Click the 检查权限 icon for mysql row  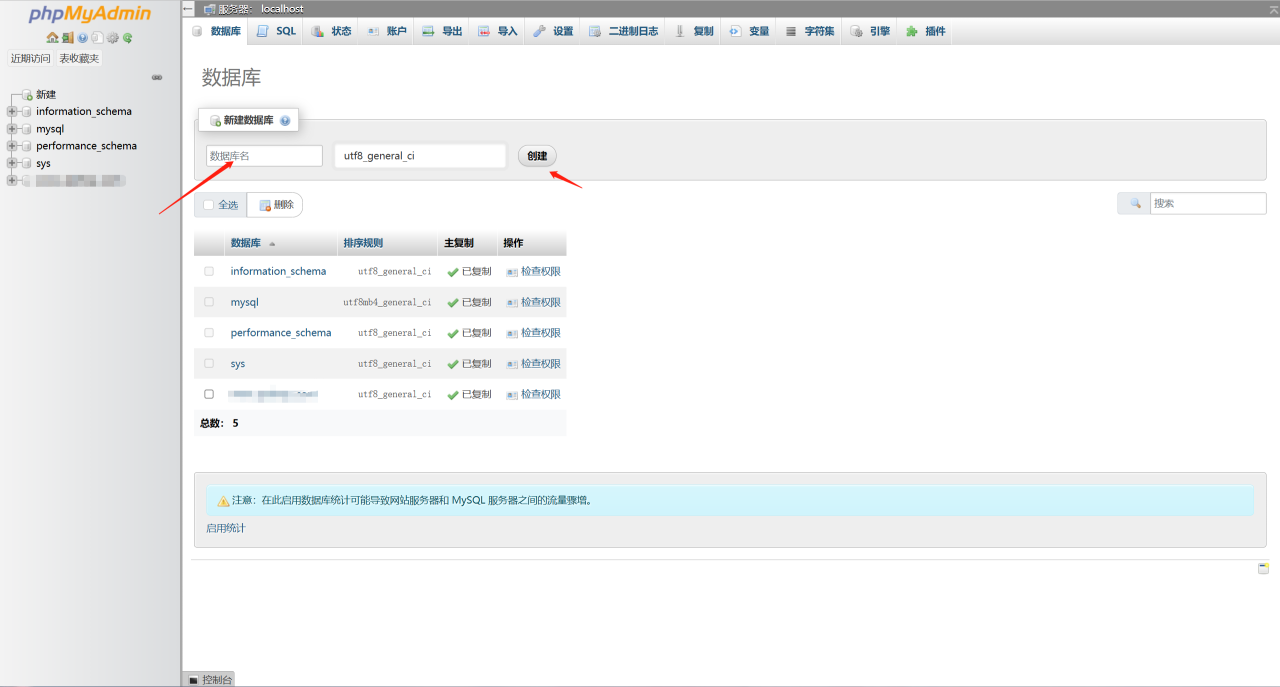(x=512, y=302)
